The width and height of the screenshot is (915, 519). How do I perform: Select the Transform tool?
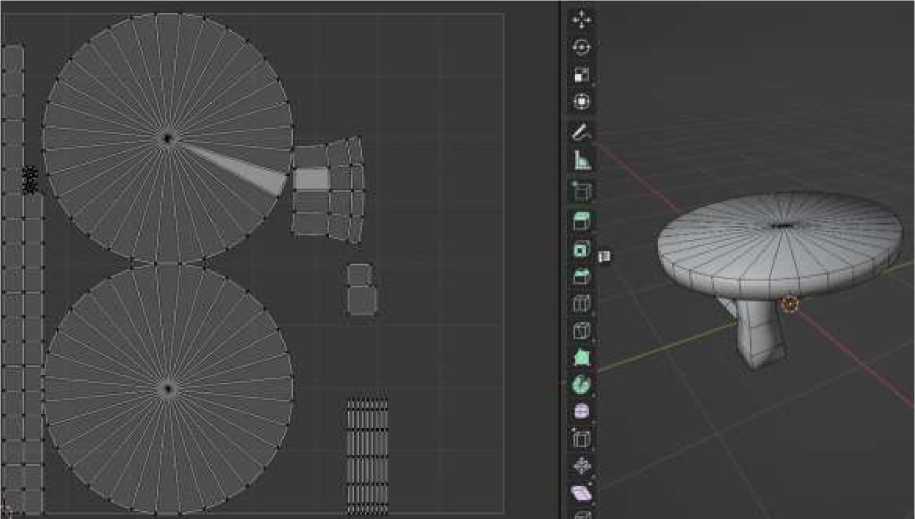pyautogui.click(x=581, y=101)
